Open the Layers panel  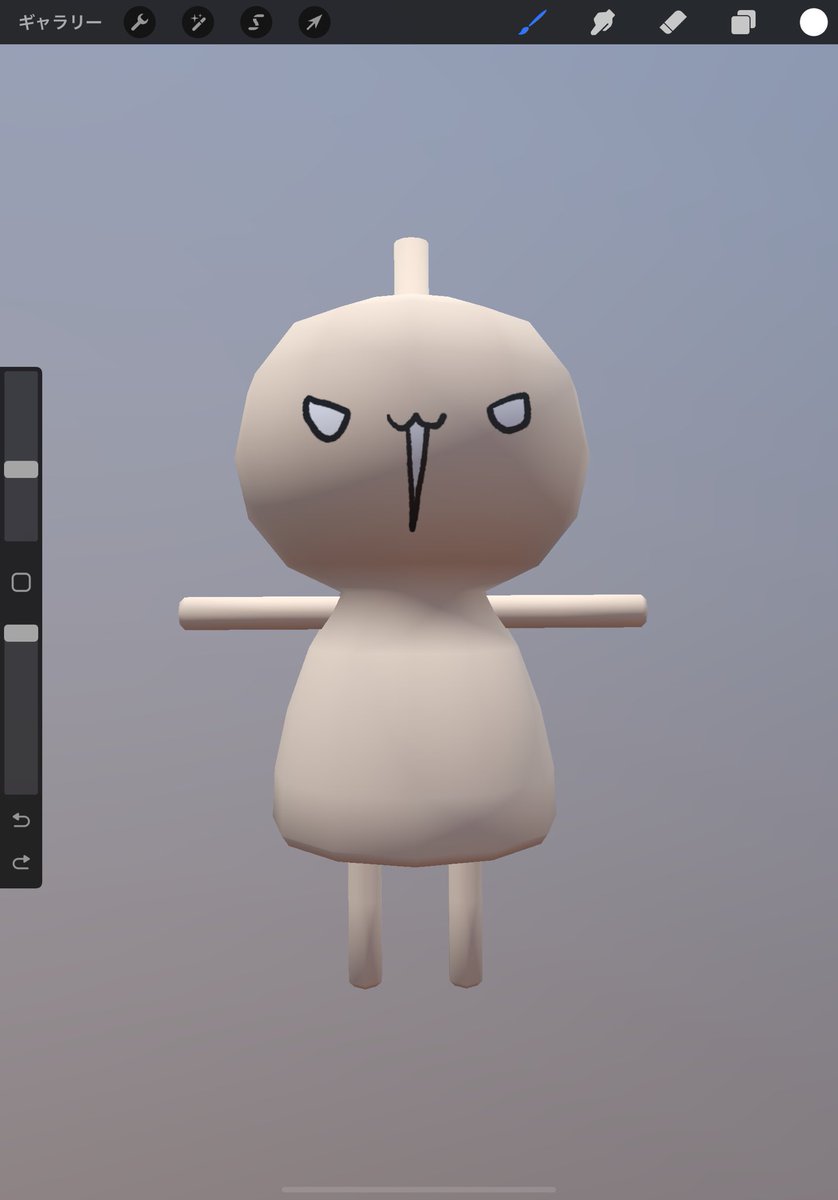click(743, 22)
